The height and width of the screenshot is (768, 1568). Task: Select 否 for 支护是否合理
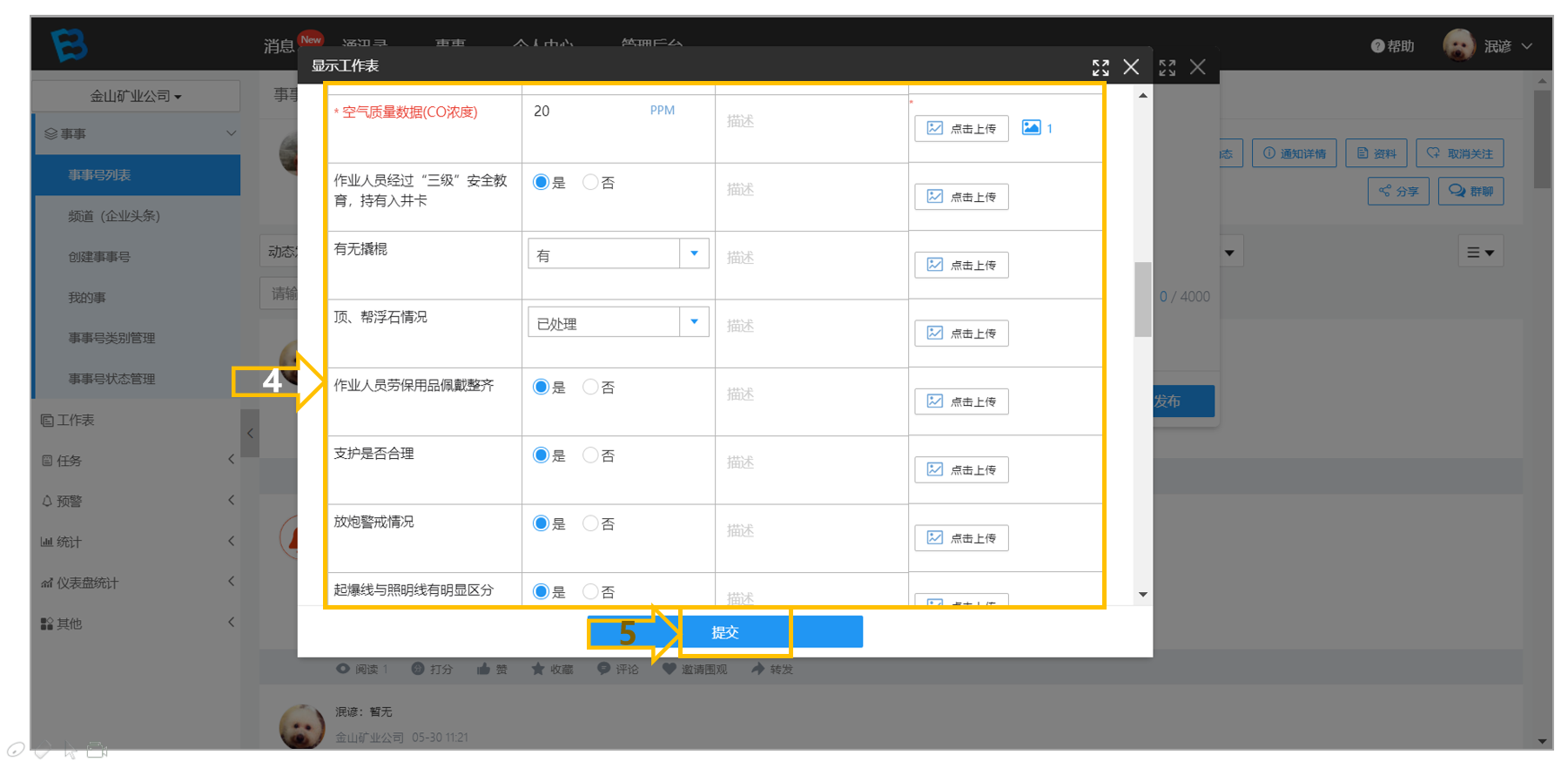click(591, 455)
